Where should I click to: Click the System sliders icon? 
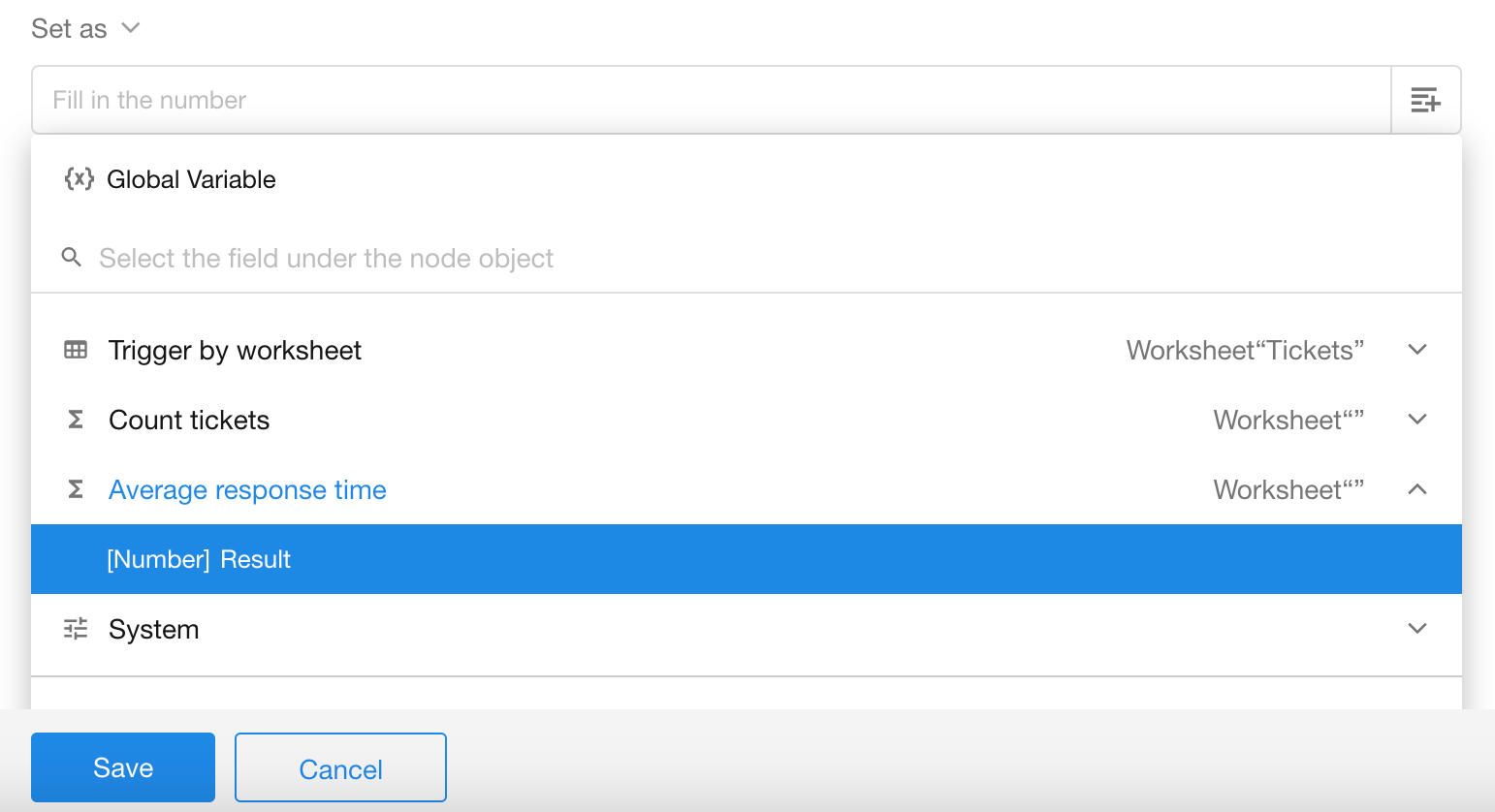pos(76,629)
